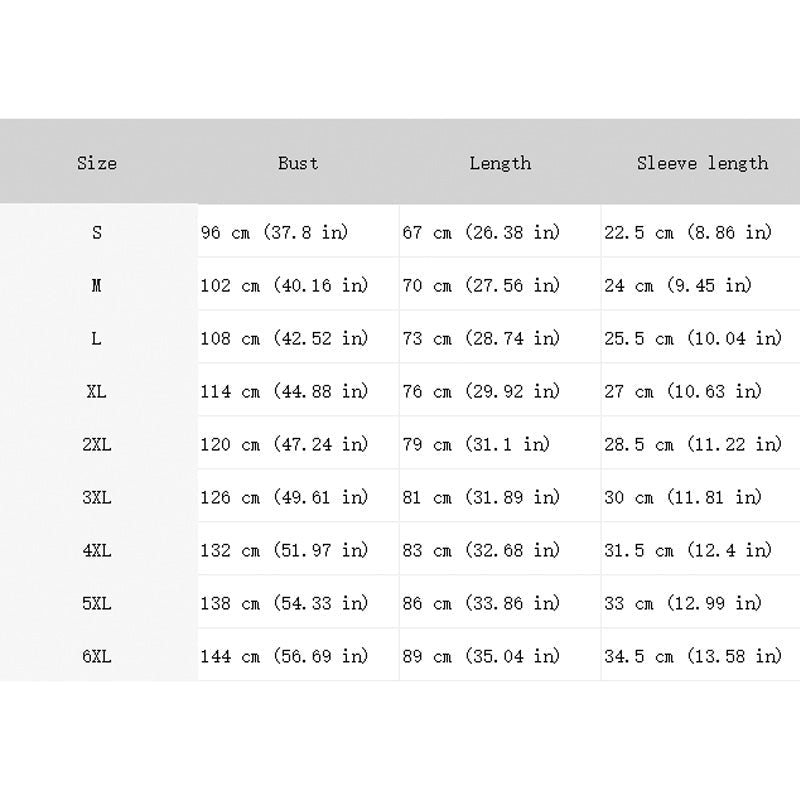
Task: Select the M size row label
Action: pyautogui.click(x=97, y=285)
